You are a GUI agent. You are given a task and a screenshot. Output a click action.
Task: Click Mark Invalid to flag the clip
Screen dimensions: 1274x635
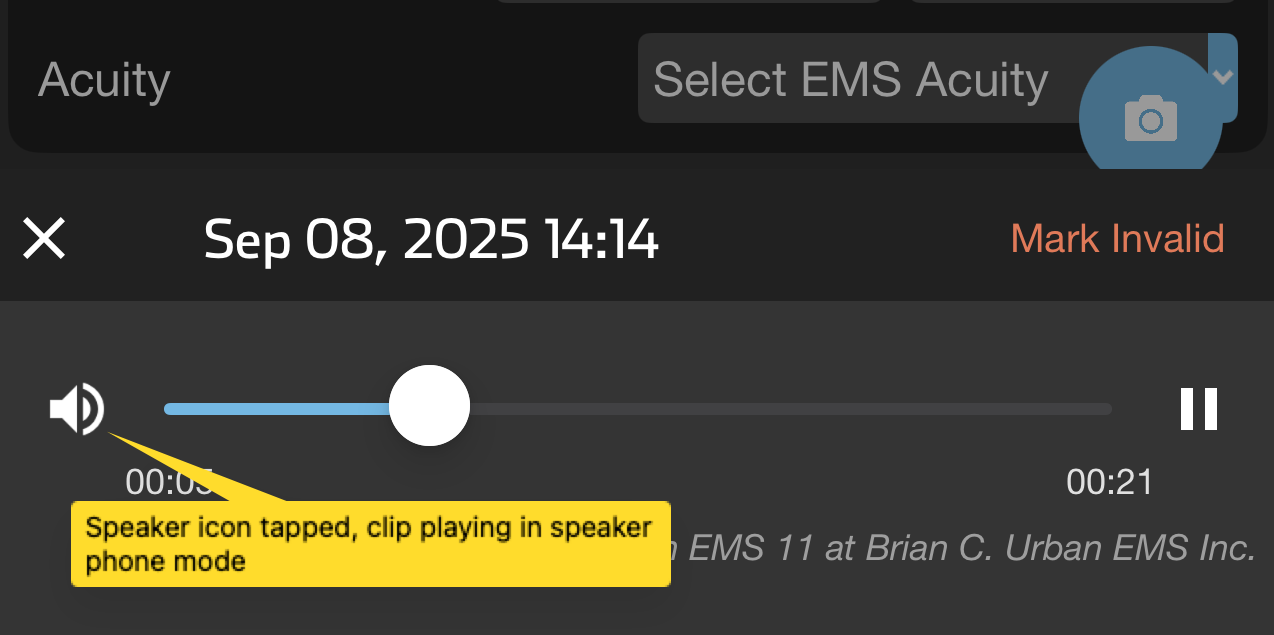tap(1117, 238)
